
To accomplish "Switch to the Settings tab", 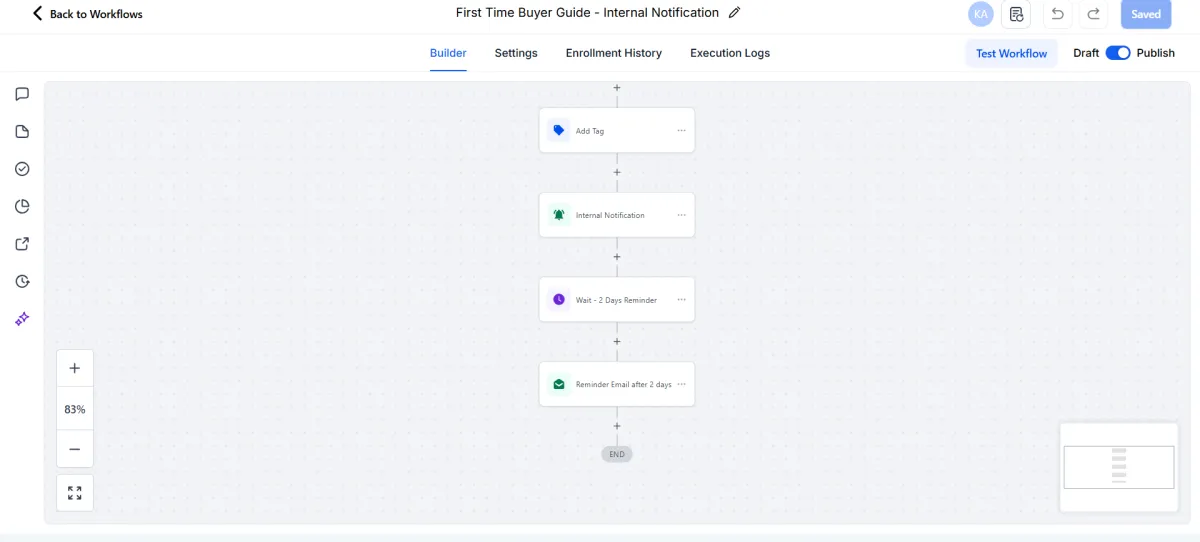I will click(516, 53).
